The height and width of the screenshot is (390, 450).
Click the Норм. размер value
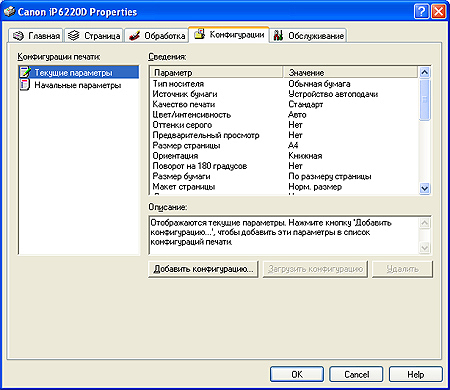(x=315, y=187)
